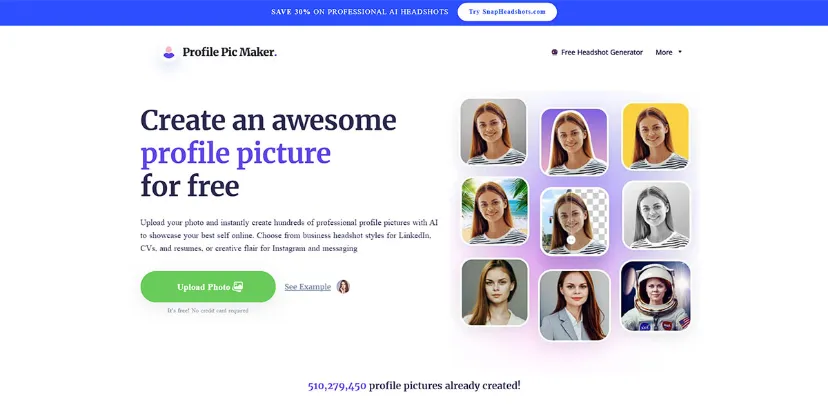
Task: Click the Profile Pic Maker title text
Action: 230,52
